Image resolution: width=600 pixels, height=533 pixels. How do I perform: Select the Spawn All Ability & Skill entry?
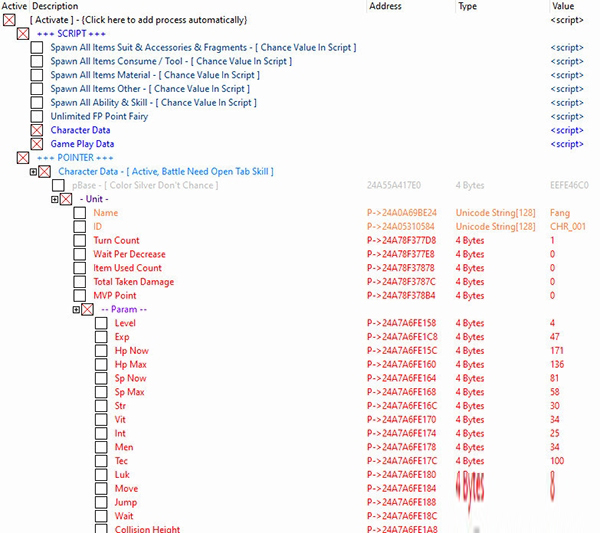150,103
